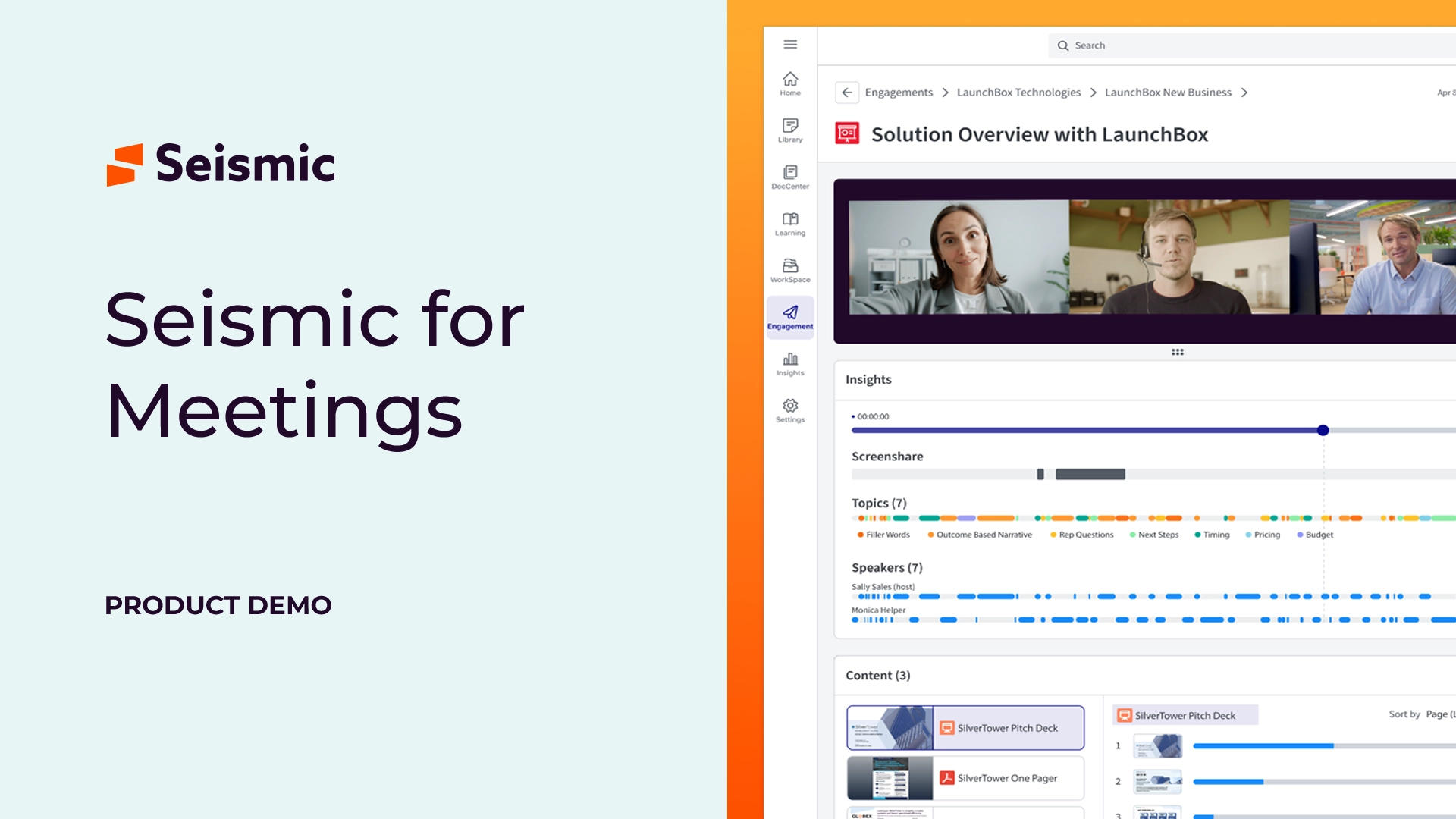Click the Engagements breadcrumb link

click(899, 93)
